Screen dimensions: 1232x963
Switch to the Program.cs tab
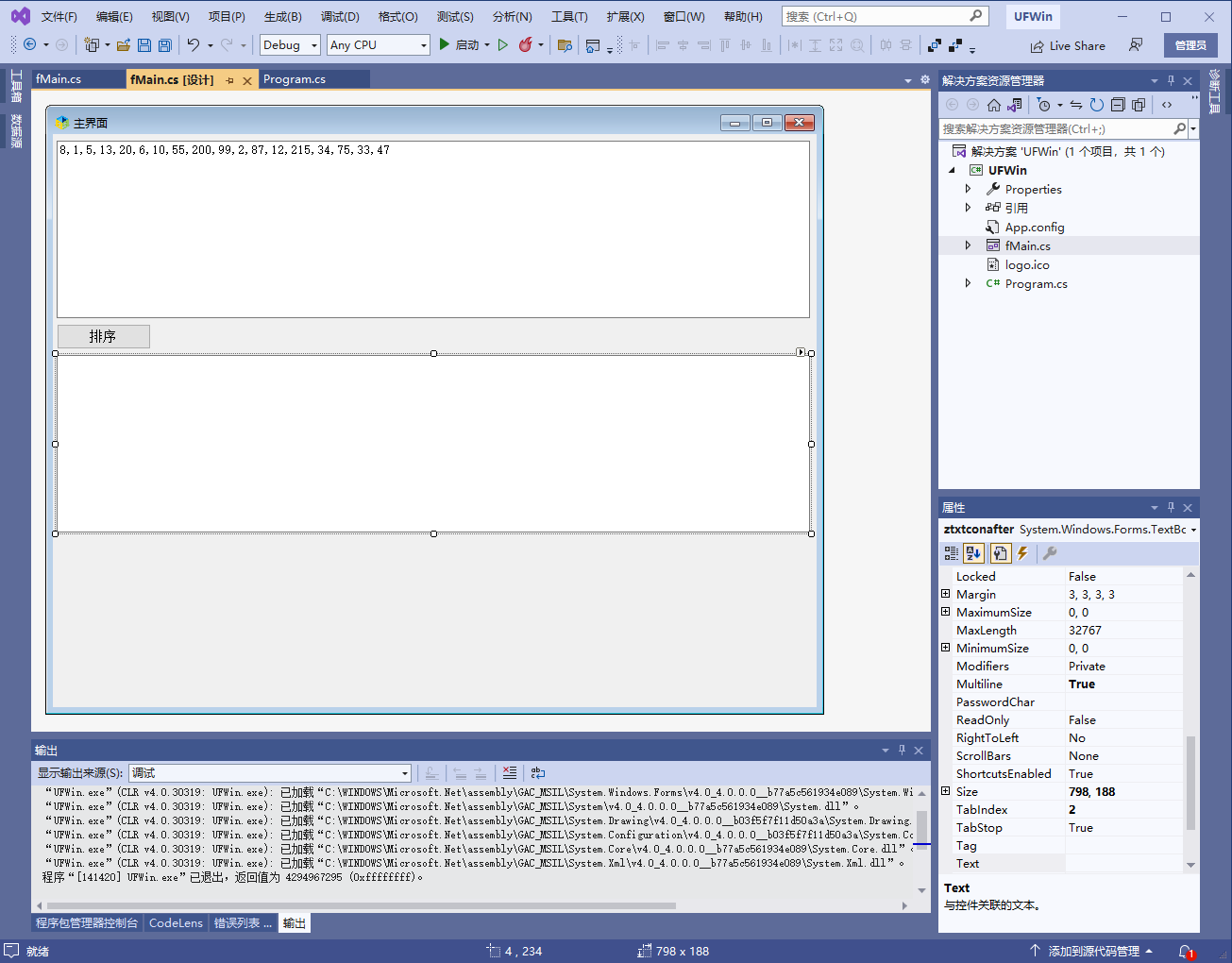click(x=295, y=79)
